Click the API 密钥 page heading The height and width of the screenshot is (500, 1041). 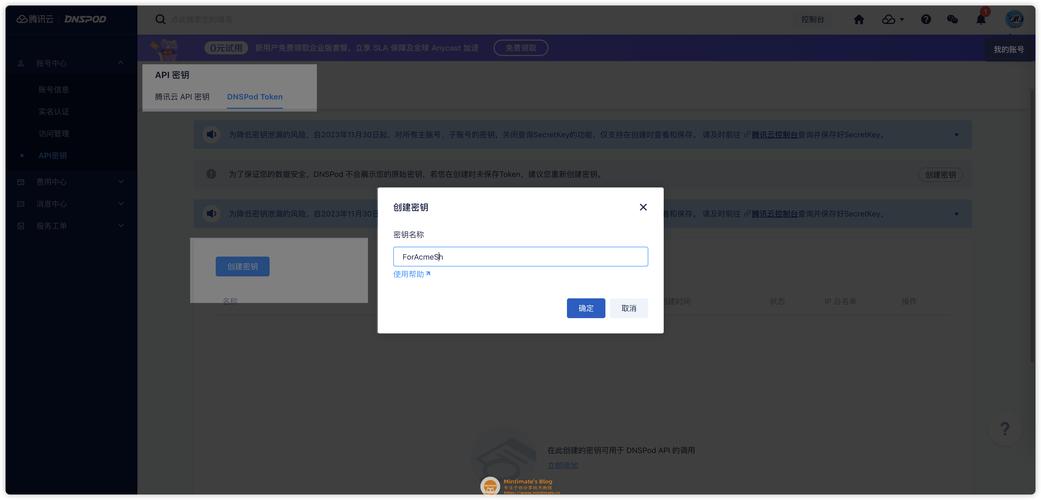[172, 75]
